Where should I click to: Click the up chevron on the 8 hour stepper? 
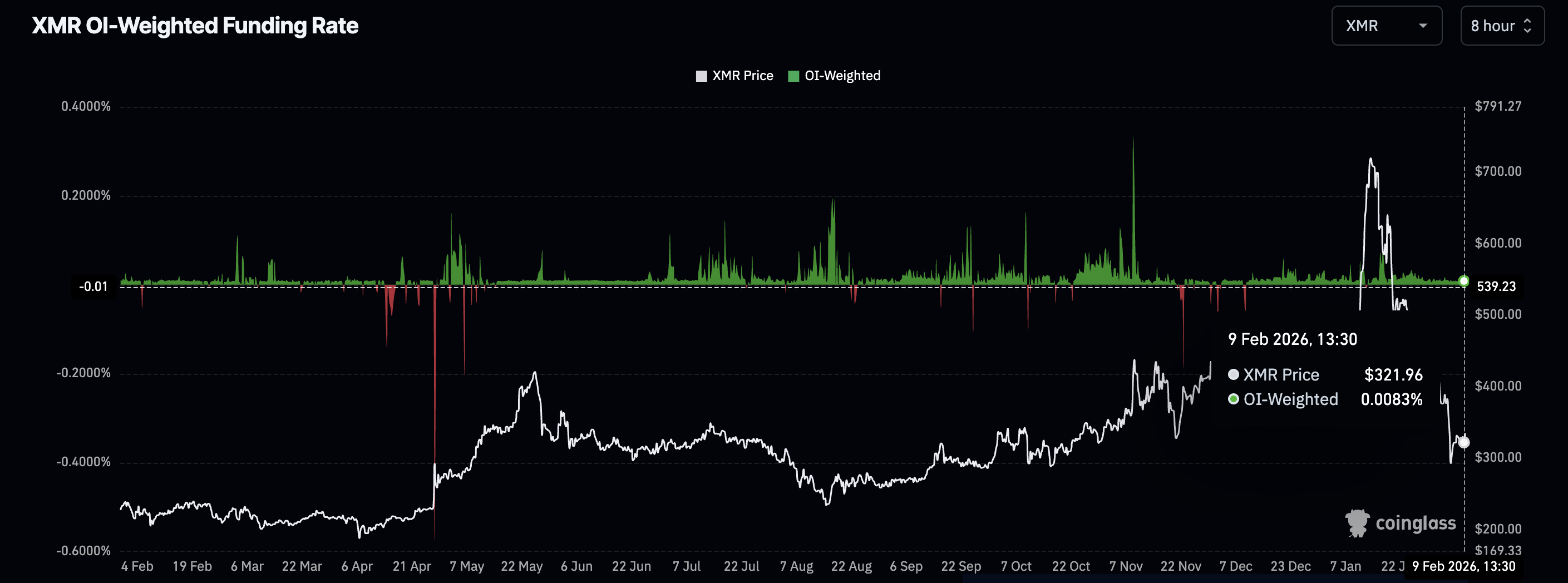[x=1529, y=21]
